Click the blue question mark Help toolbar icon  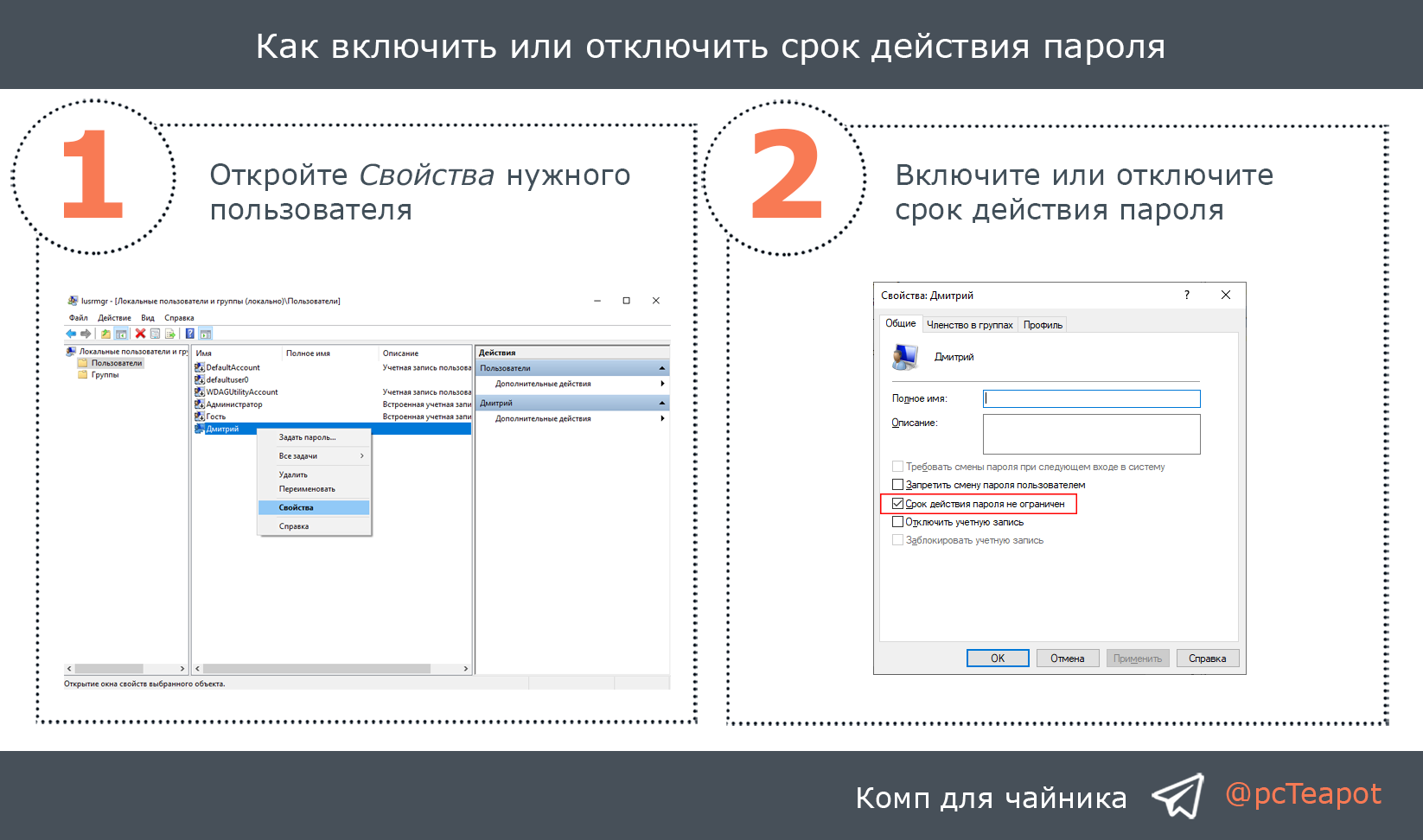[x=190, y=334]
